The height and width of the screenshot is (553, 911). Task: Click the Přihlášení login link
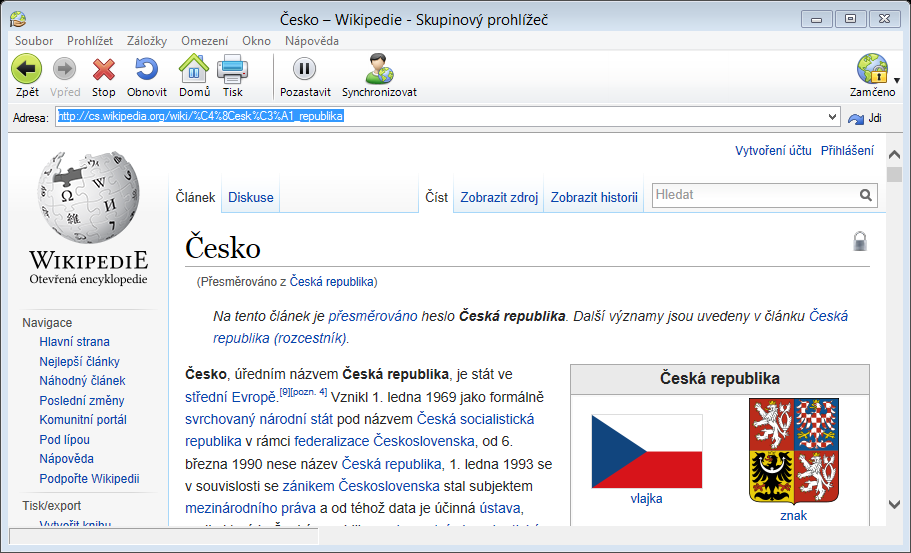coord(847,150)
